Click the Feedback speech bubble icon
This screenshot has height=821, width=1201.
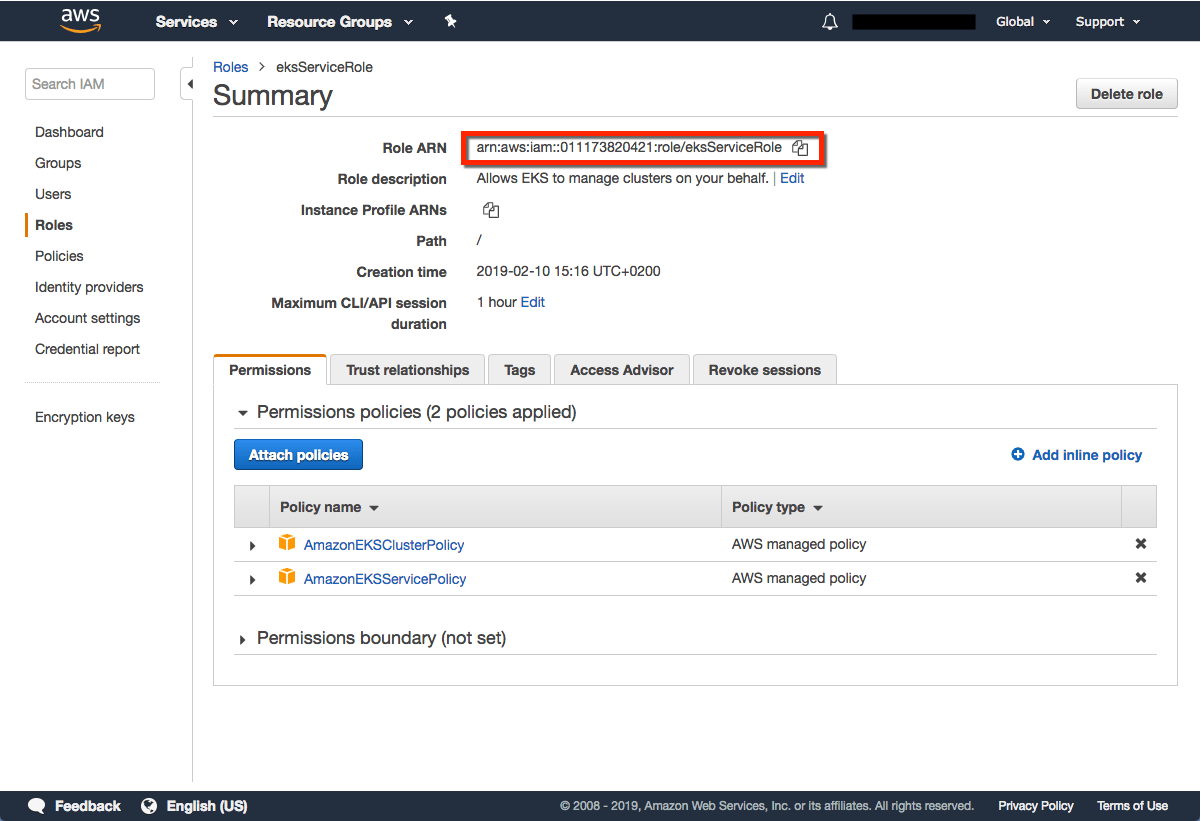[x=37, y=806]
